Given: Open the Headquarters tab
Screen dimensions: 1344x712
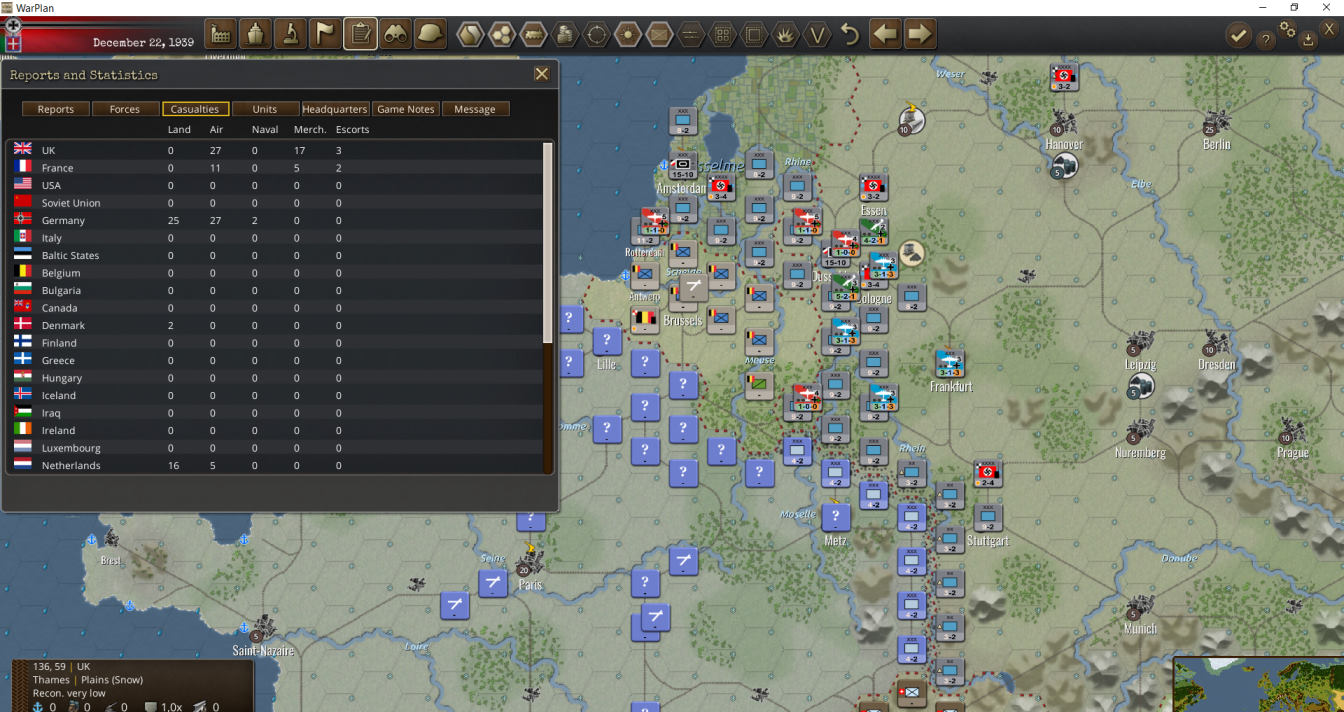Looking at the screenshot, I should 335,109.
